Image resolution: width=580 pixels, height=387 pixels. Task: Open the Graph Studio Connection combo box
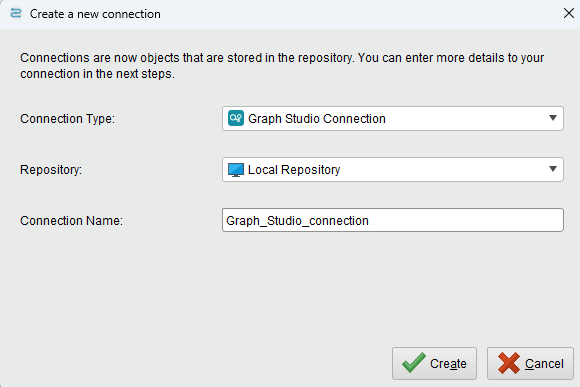[392, 118]
